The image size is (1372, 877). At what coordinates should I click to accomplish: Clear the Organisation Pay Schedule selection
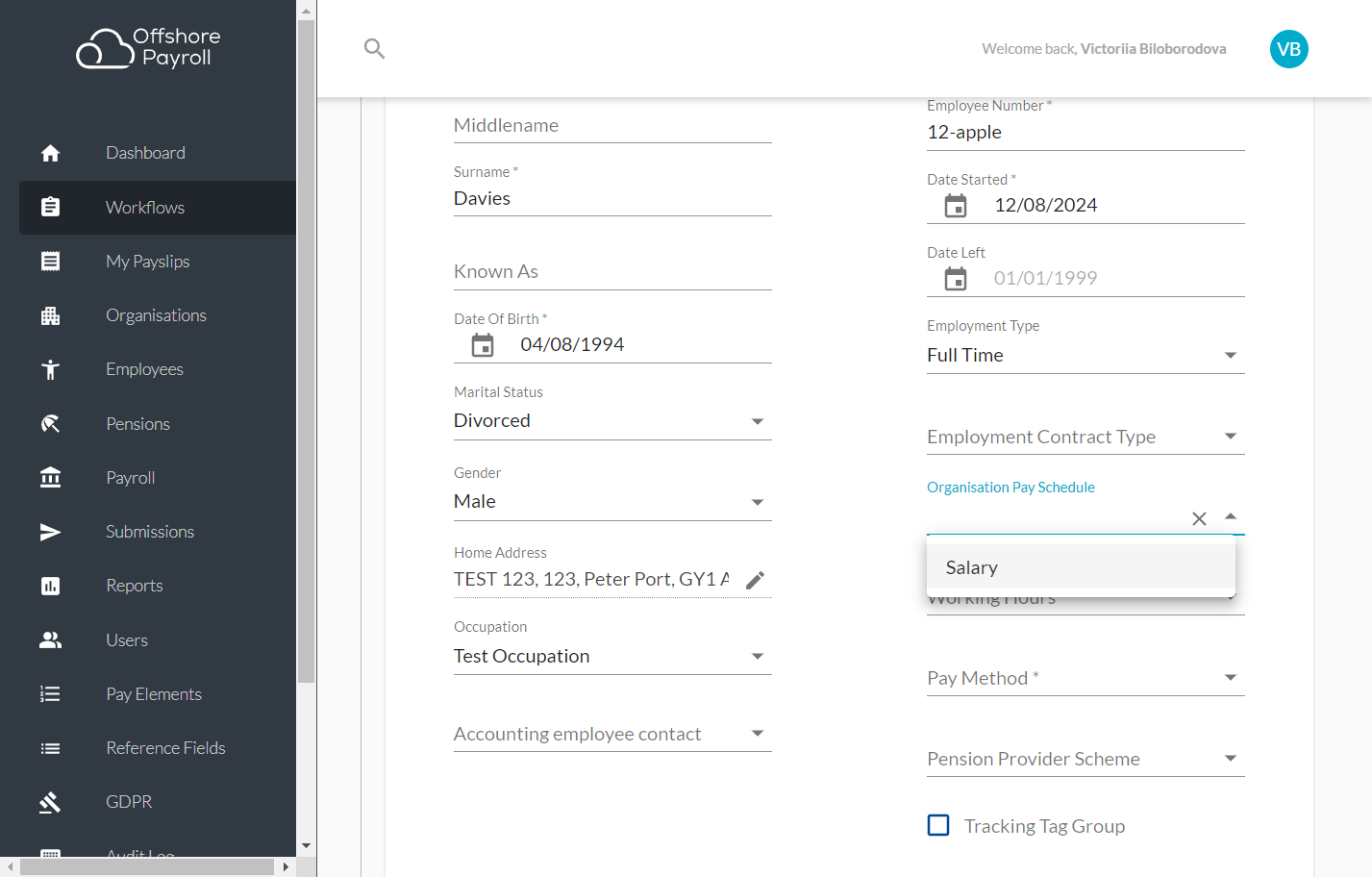[1199, 518]
